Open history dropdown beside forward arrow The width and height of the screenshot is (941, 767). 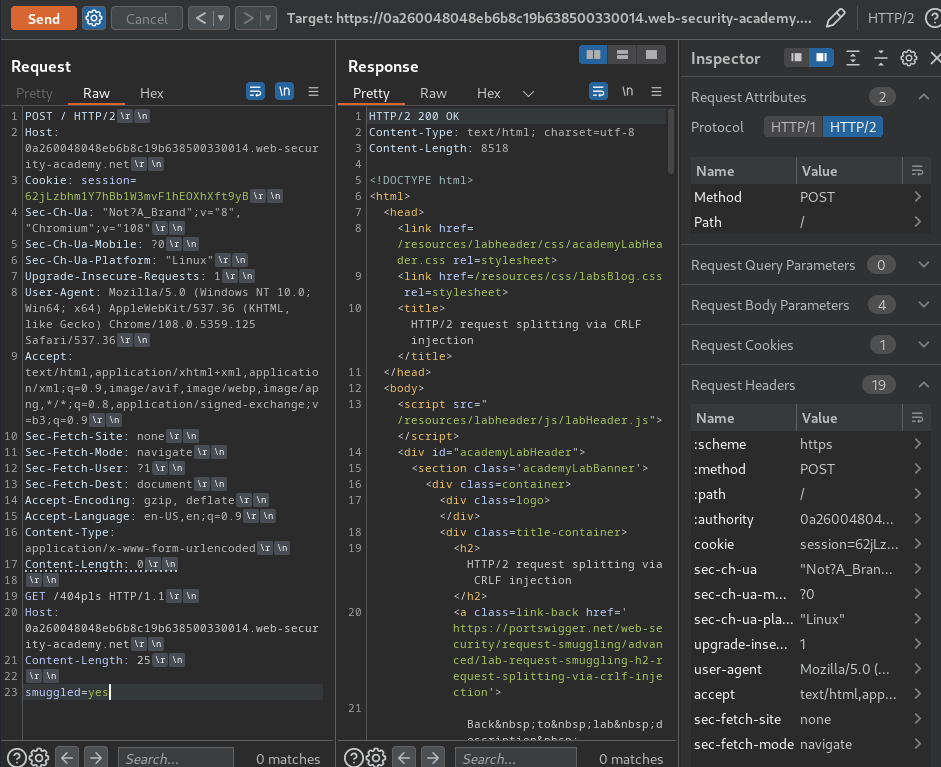click(x=268, y=19)
